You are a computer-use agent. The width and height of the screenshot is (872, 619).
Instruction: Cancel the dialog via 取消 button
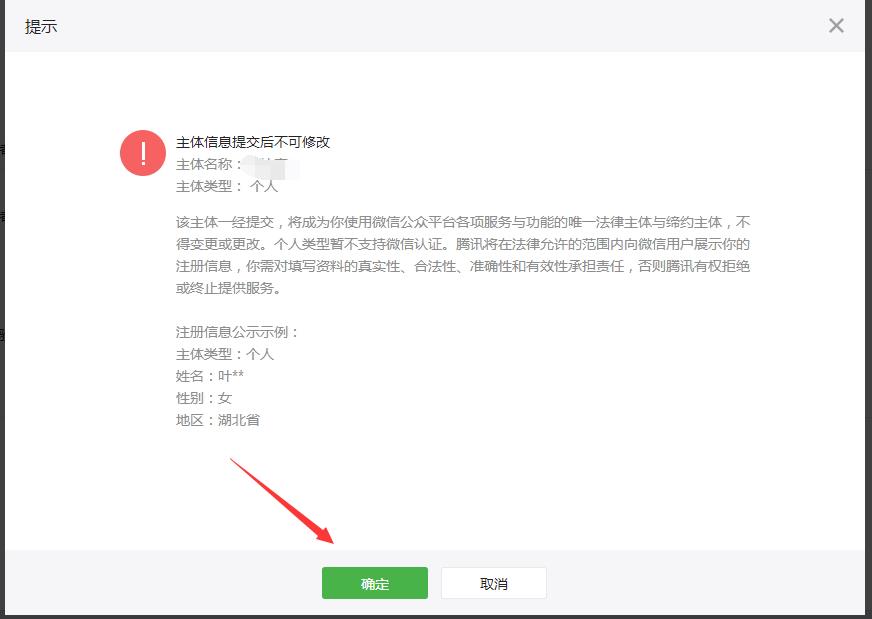(x=494, y=583)
